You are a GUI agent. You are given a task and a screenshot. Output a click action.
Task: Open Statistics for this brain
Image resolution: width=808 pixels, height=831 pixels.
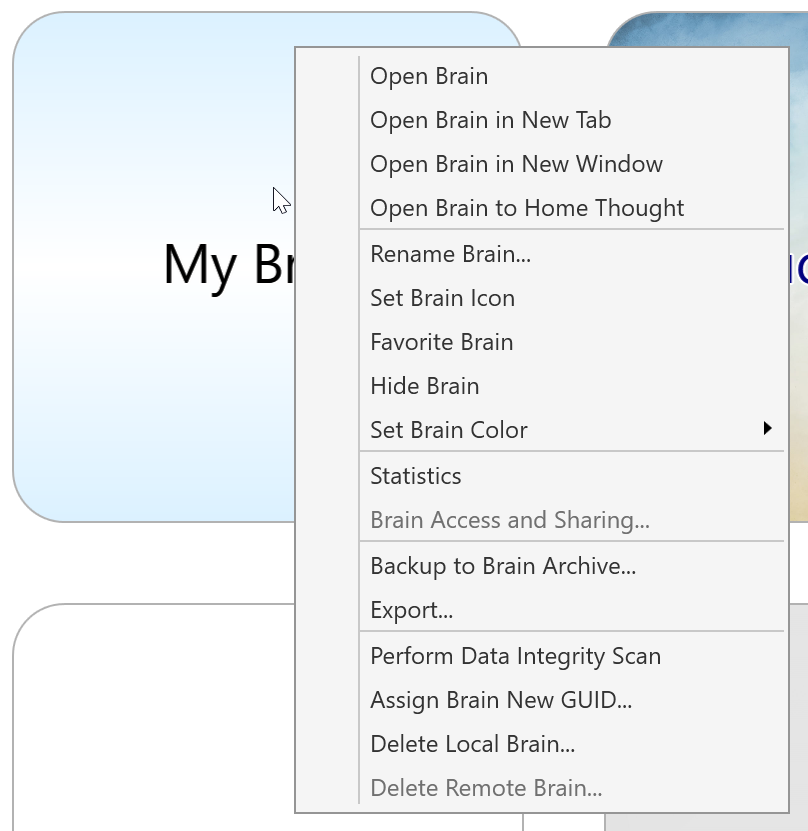[416, 477]
